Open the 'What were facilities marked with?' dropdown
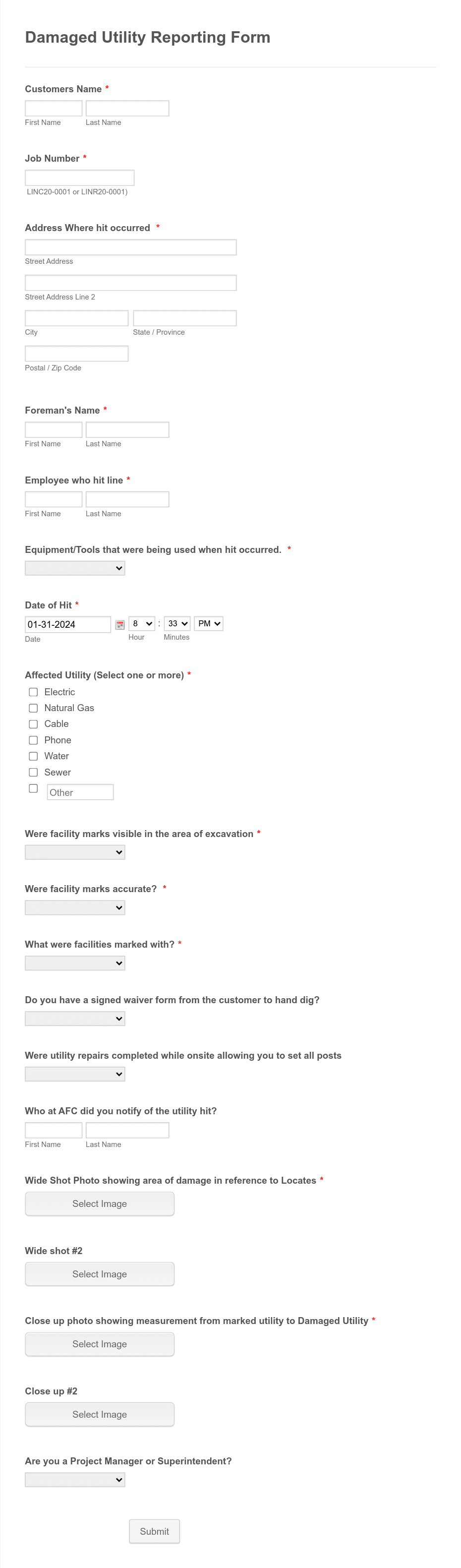Screen dimensions: 461x1568 click(75, 963)
